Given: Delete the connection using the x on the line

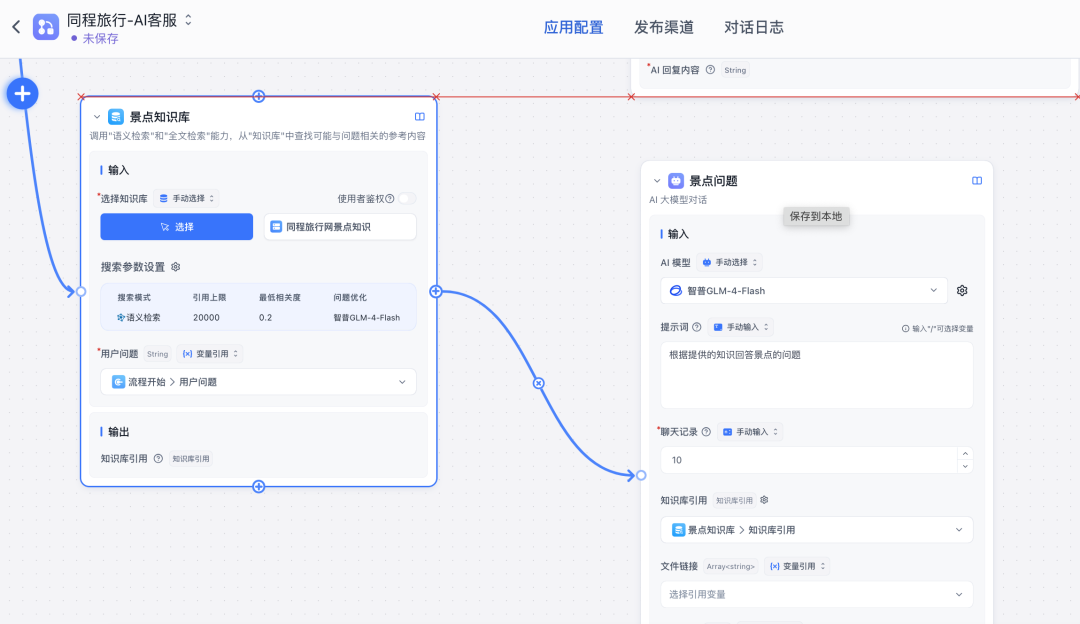Looking at the screenshot, I should [539, 383].
